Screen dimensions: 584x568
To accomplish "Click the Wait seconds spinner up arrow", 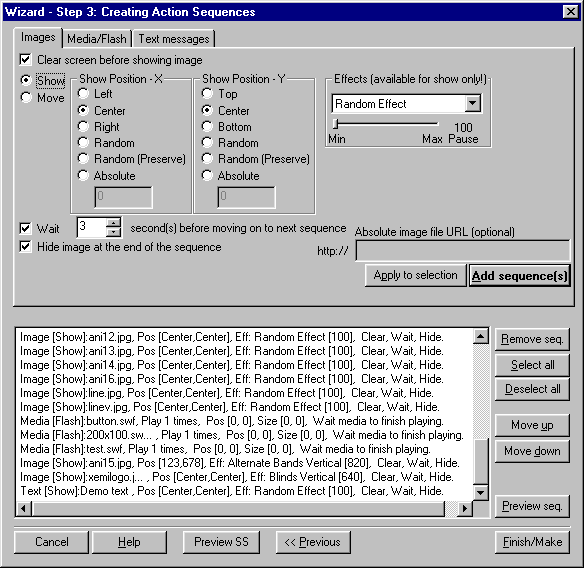I will pyautogui.click(x=113, y=222).
